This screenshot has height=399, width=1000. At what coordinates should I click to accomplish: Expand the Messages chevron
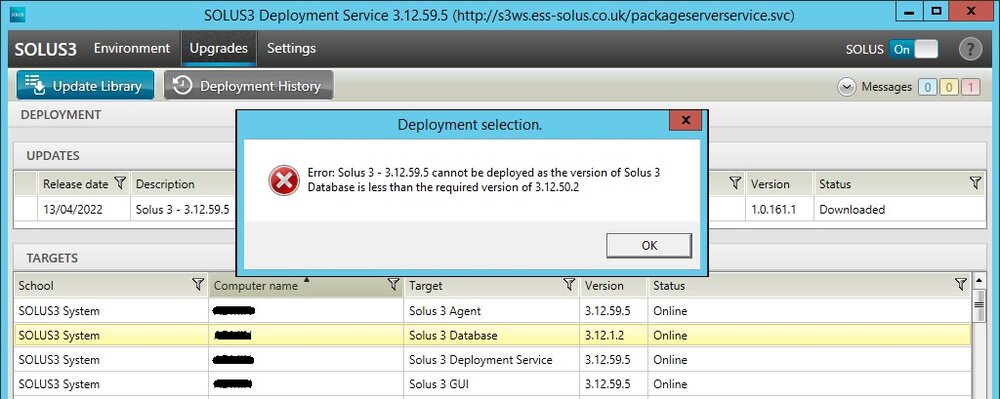tap(846, 87)
